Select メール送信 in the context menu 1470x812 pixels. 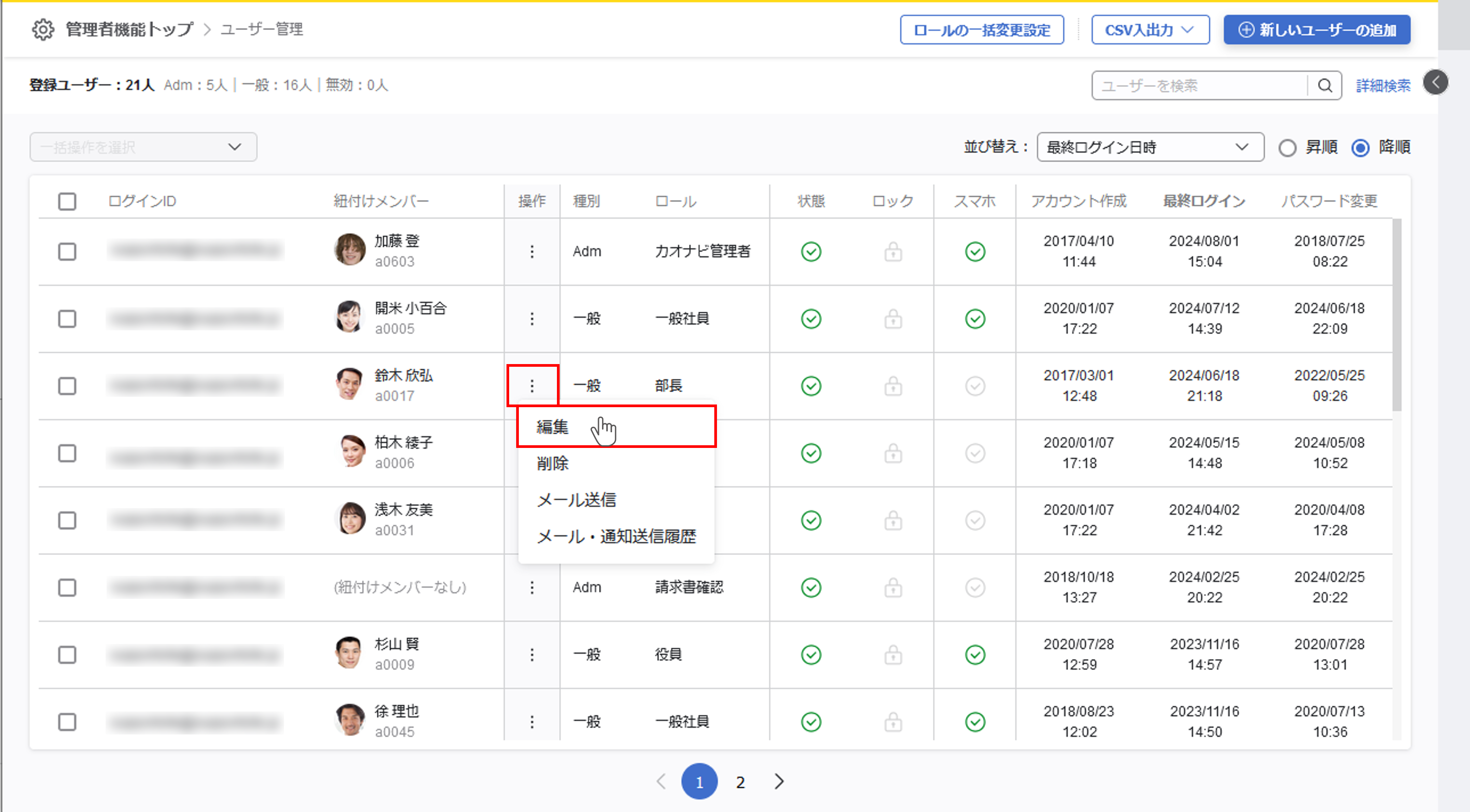pyautogui.click(x=576, y=500)
